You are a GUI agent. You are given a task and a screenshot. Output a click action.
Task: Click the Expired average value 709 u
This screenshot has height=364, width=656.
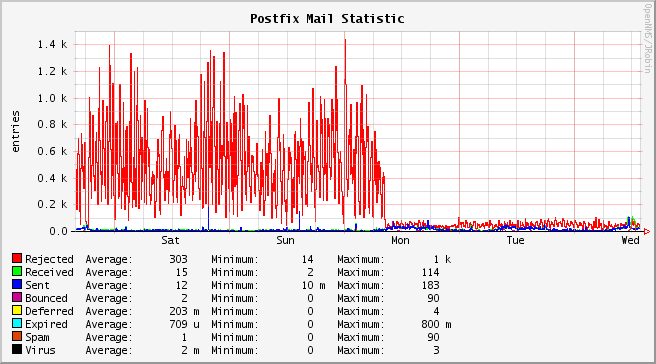pyautogui.click(x=184, y=324)
